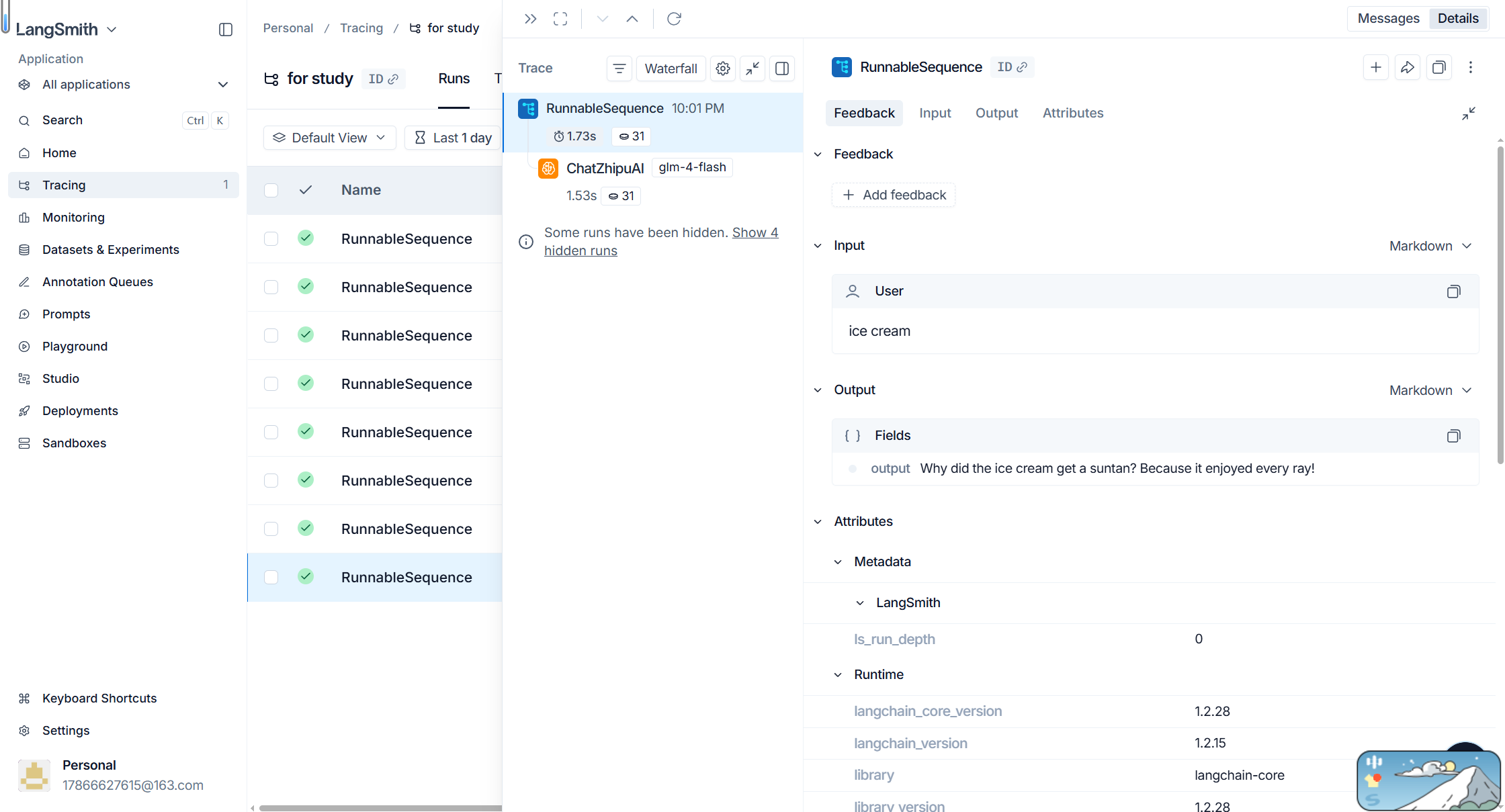The width and height of the screenshot is (1505, 812).
Task: Open trace filter options icon
Action: coord(619,69)
